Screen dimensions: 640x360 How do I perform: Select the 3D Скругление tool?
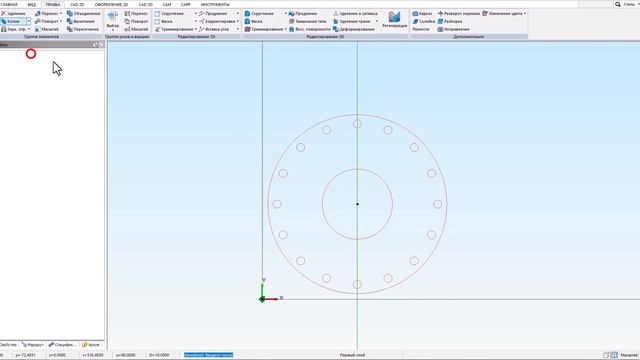point(259,13)
